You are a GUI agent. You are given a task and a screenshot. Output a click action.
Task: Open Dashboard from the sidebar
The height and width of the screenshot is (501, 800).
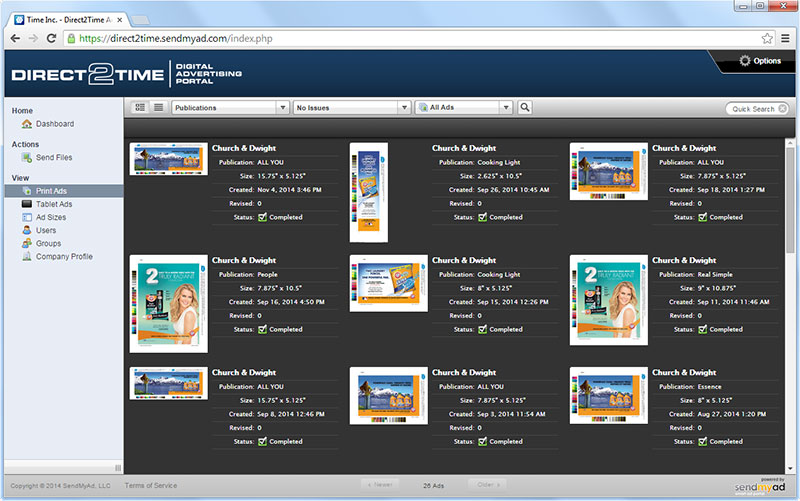(54, 124)
